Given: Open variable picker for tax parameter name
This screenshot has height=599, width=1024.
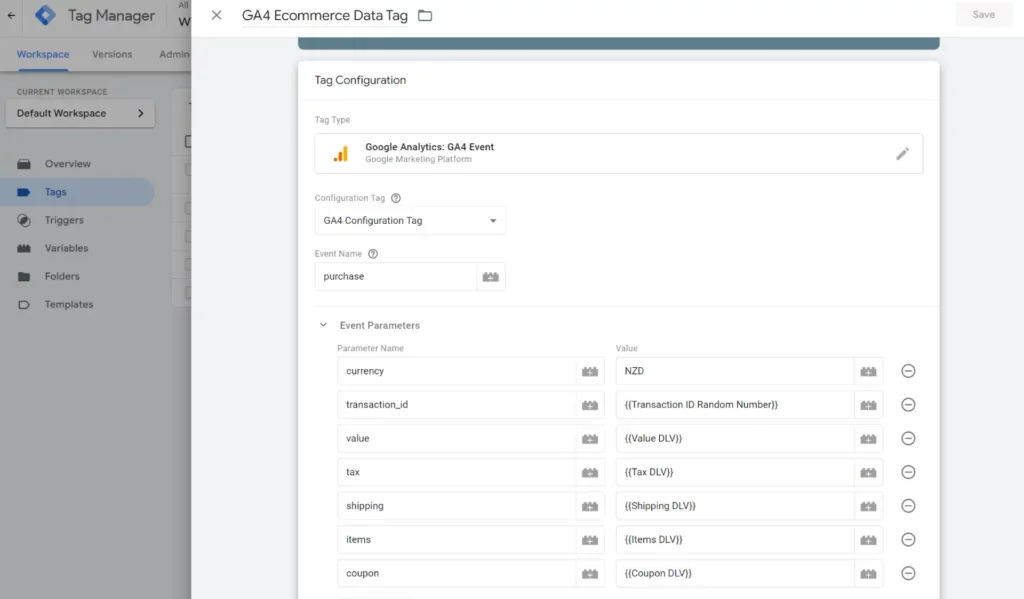Looking at the screenshot, I should point(590,472).
